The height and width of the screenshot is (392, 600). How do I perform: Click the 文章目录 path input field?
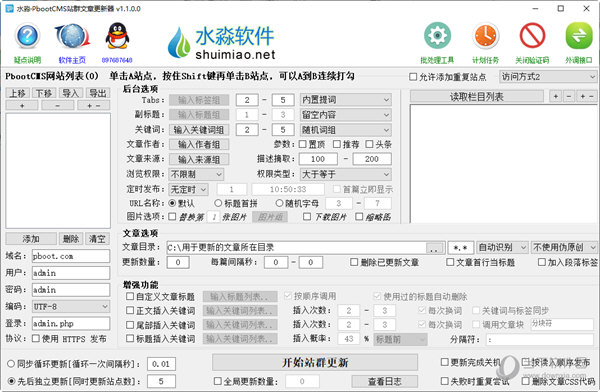tap(296, 248)
